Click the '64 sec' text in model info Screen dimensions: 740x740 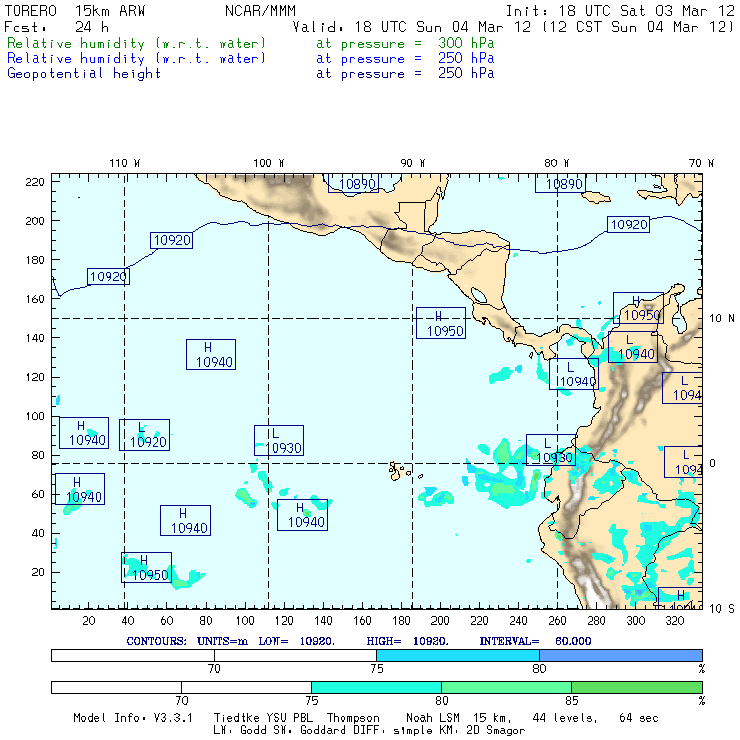coord(639,718)
